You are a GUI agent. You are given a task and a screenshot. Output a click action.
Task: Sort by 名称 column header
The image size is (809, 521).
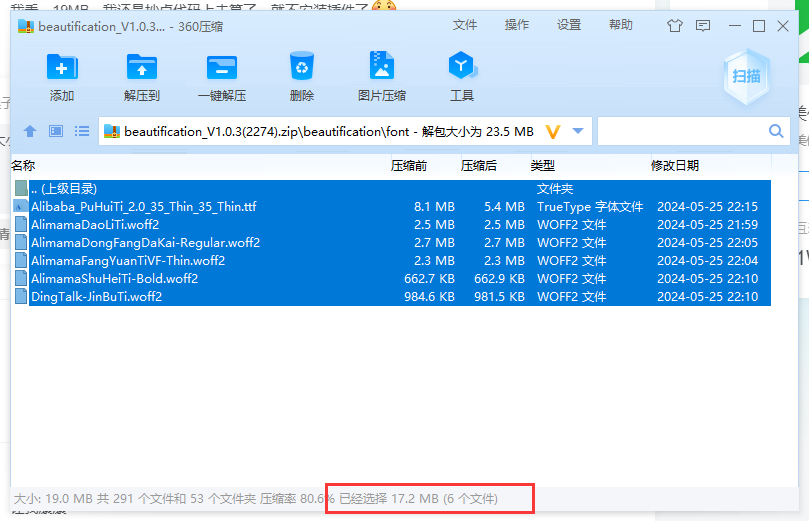coord(23,166)
